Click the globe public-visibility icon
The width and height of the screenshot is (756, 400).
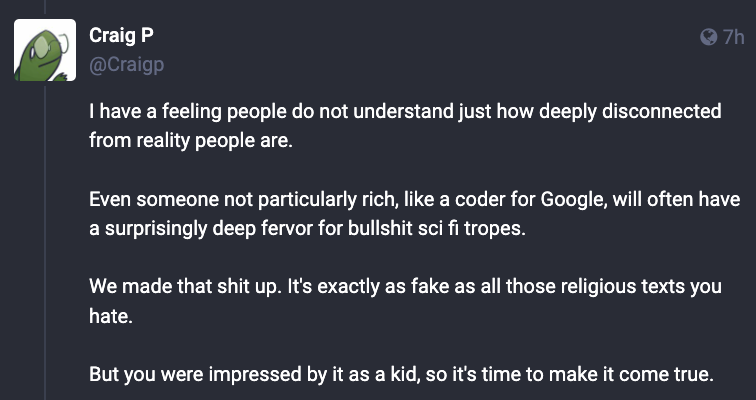(x=708, y=37)
